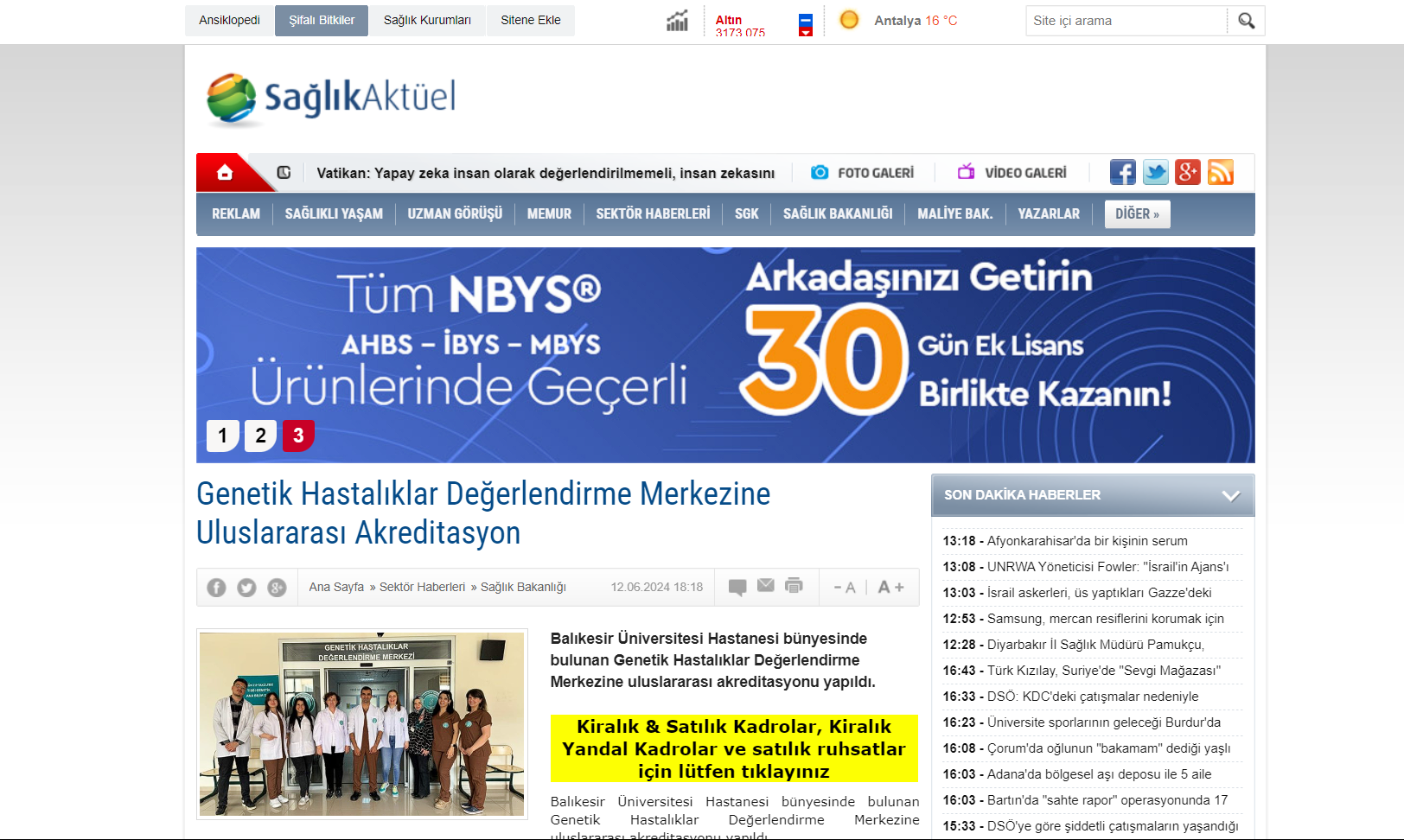Open the Şifalı Bitkiler tab
Image resolution: width=1404 pixels, height=840 pixels.
322,21
